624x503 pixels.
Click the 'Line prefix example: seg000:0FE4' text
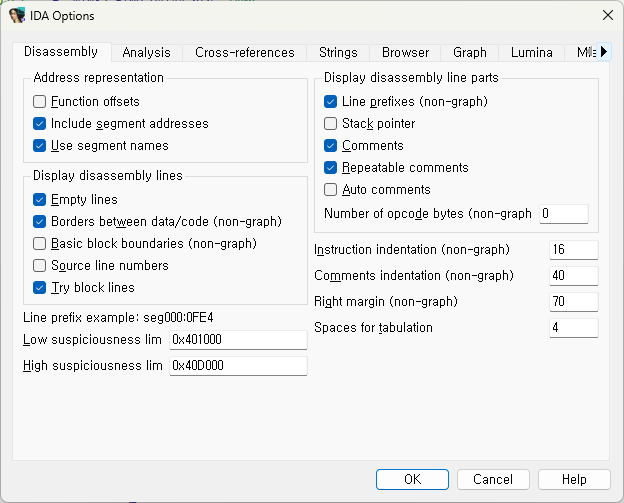point(118,318)
